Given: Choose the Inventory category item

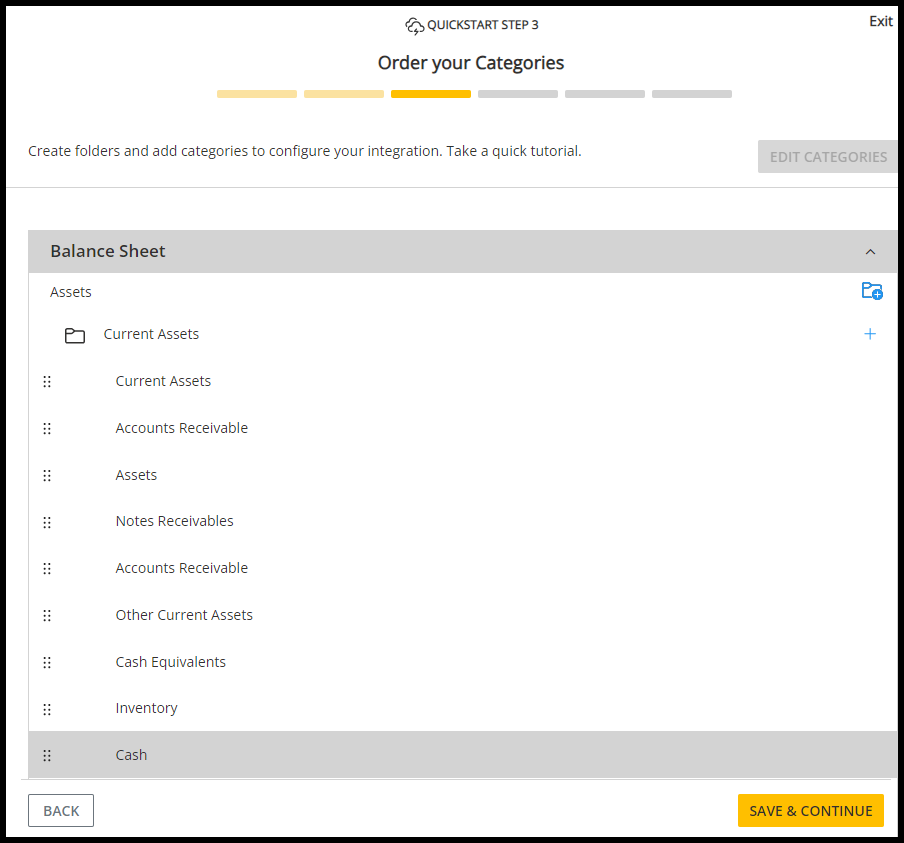Looking at the screenshot, I should tap(146, 708).
